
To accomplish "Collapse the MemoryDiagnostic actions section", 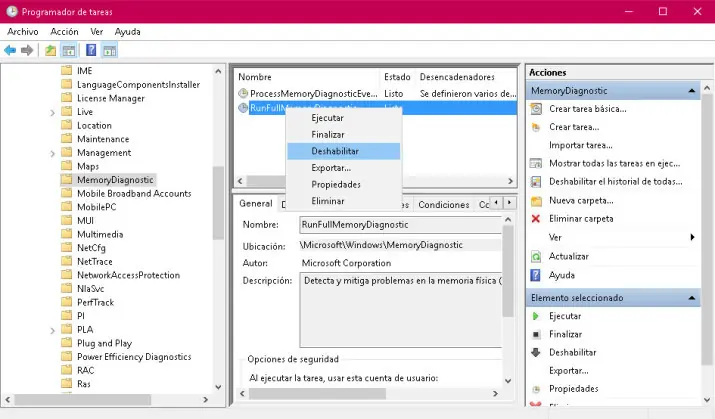I will (x=692, y=91).
